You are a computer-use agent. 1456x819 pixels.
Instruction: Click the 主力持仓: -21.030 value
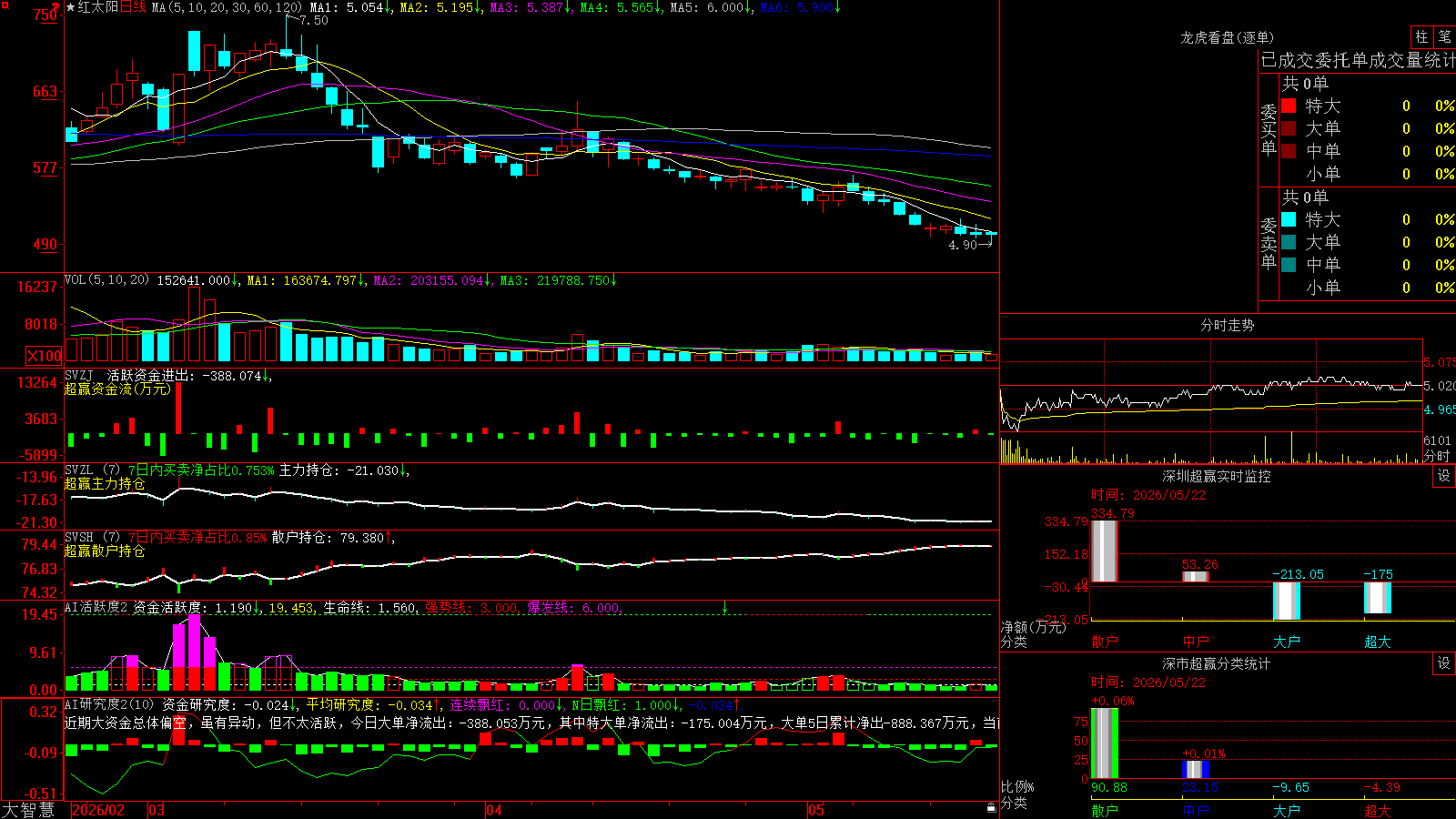(x=339, y=470)
